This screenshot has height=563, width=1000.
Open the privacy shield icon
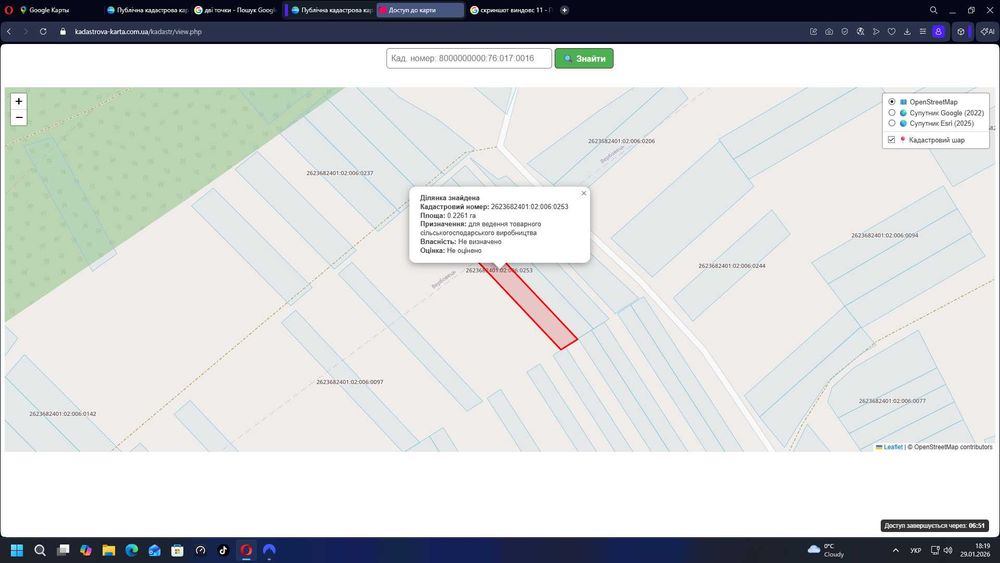coord(844,31)
